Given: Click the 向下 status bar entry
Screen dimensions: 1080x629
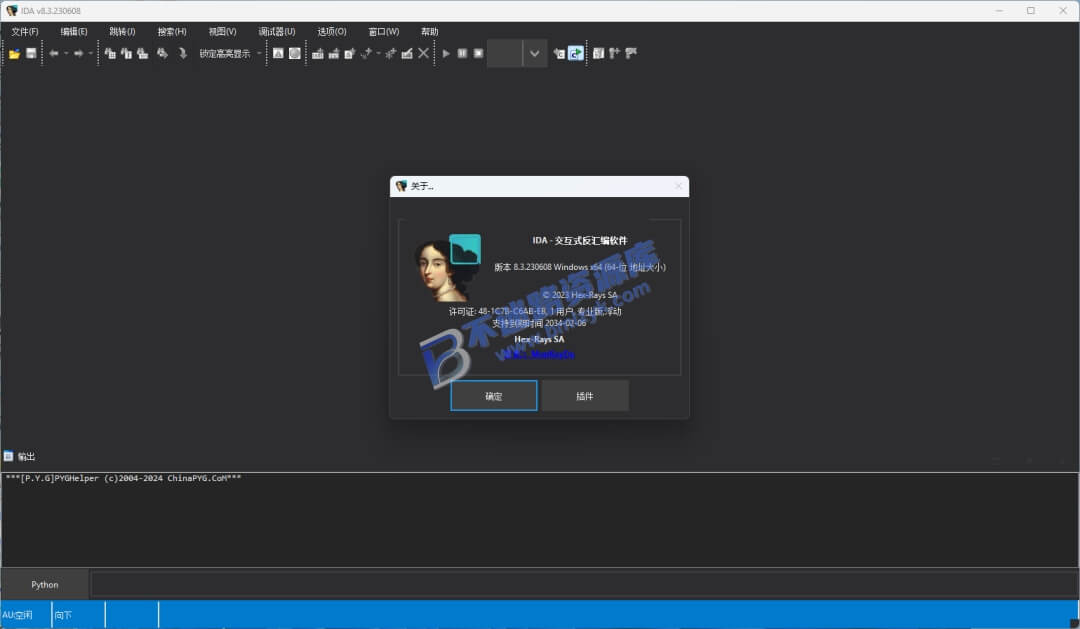Looking at the screenshot, I should 63,615.
